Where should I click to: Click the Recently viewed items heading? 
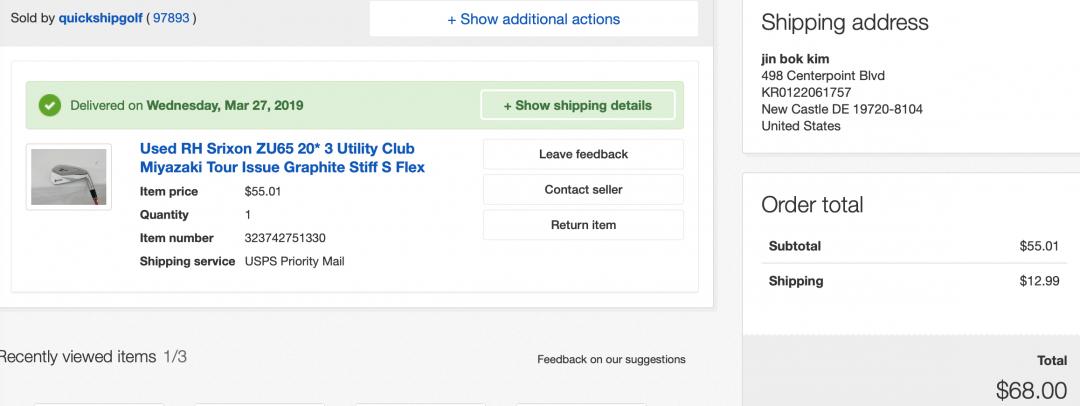(78, 357)
